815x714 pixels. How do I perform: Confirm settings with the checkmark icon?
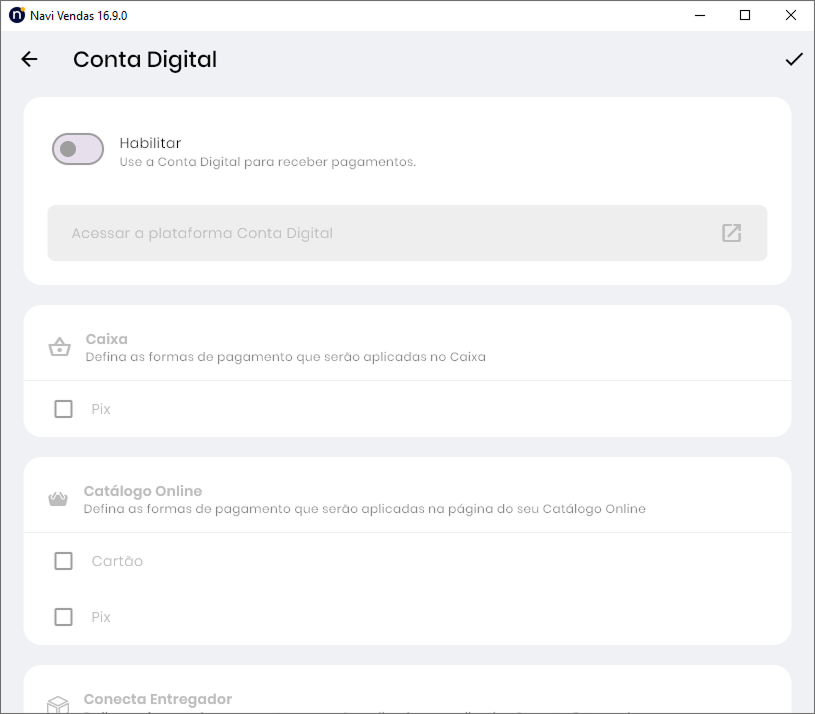tap(793, 59)
